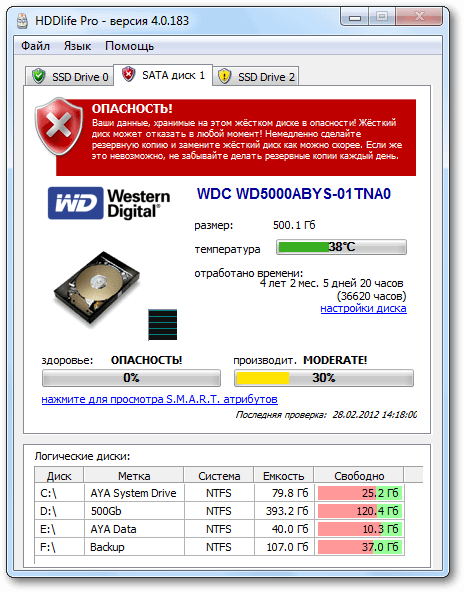This screenshot has width=464, height=592.
Task: Select the SATA диск 1 tab
Action: [x=163, y=75]
